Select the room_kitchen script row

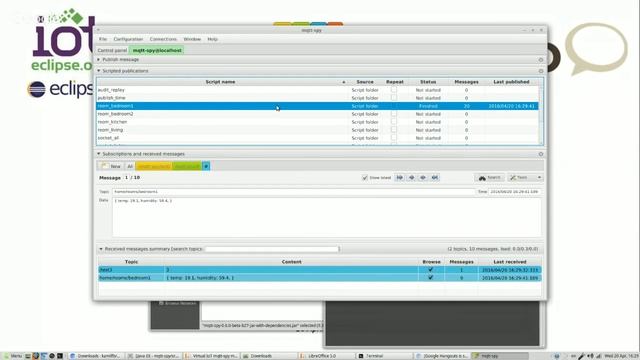(x=318, y=122)
